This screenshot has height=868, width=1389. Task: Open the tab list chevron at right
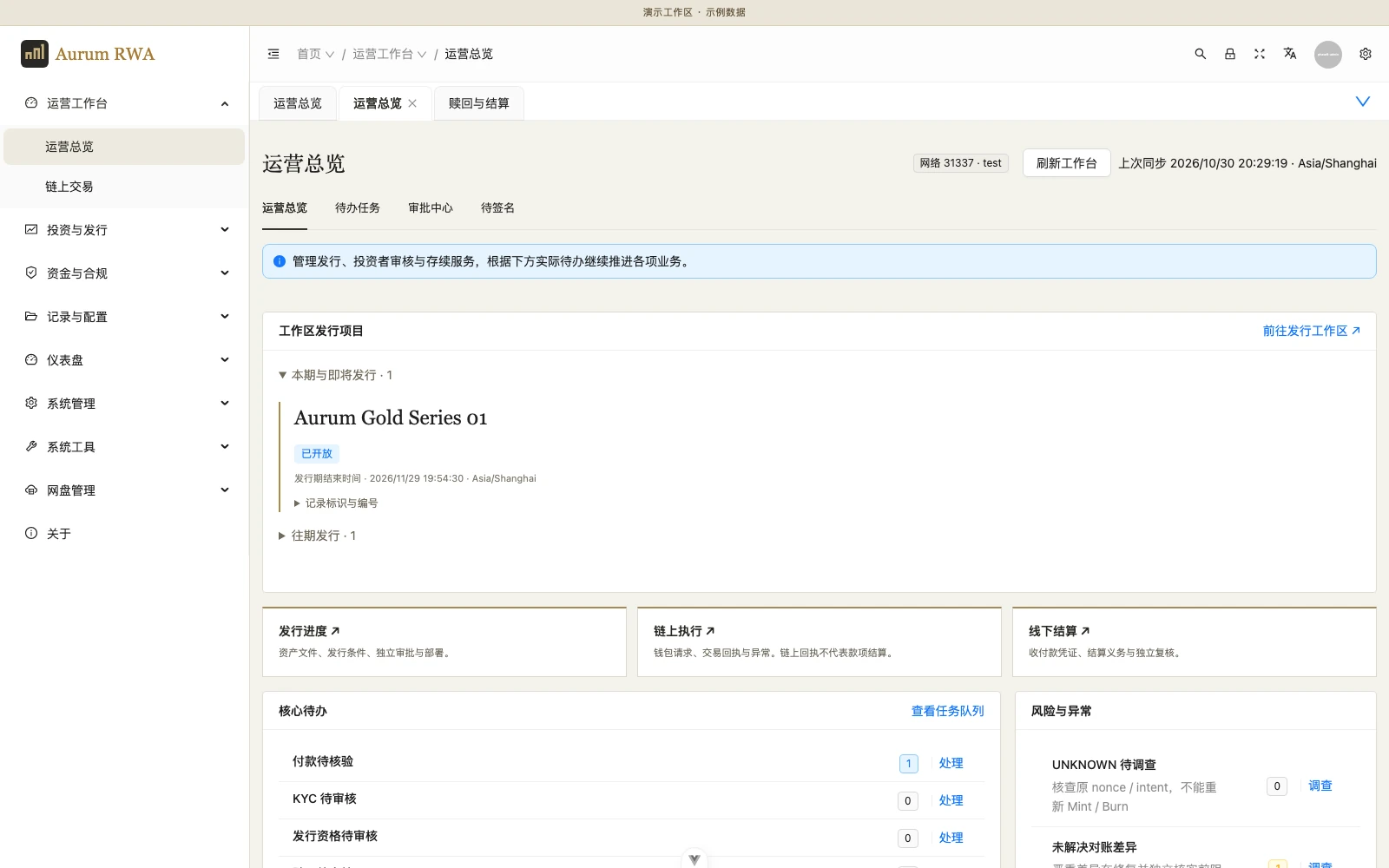1363,102
